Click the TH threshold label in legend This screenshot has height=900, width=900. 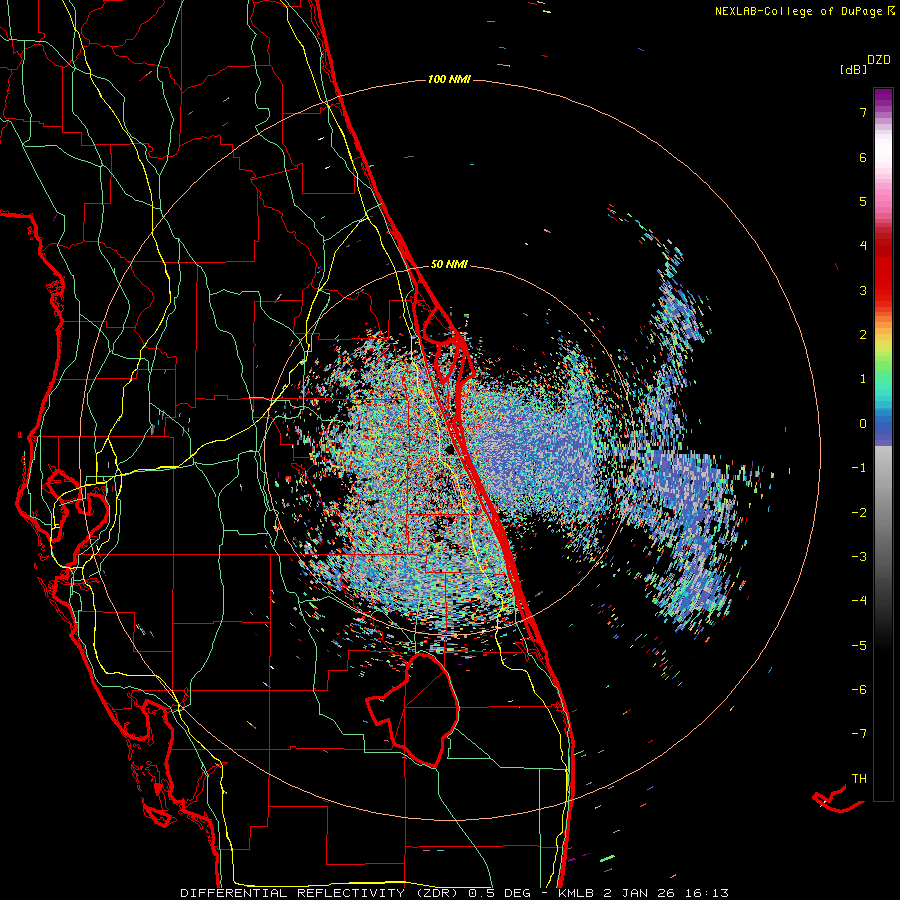[x=859, y=779]
